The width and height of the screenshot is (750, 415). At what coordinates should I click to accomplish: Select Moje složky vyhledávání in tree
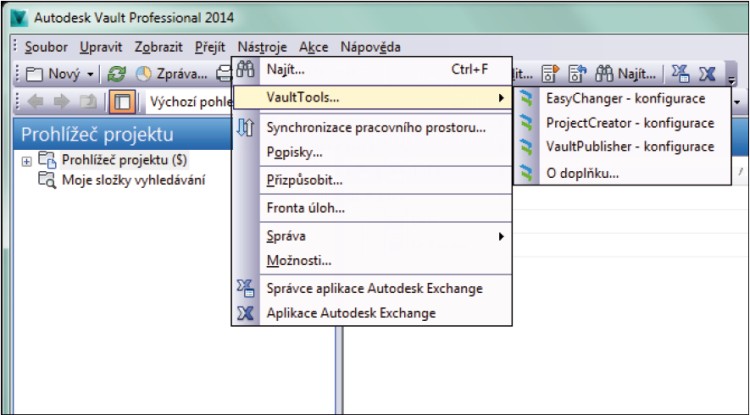132,180
